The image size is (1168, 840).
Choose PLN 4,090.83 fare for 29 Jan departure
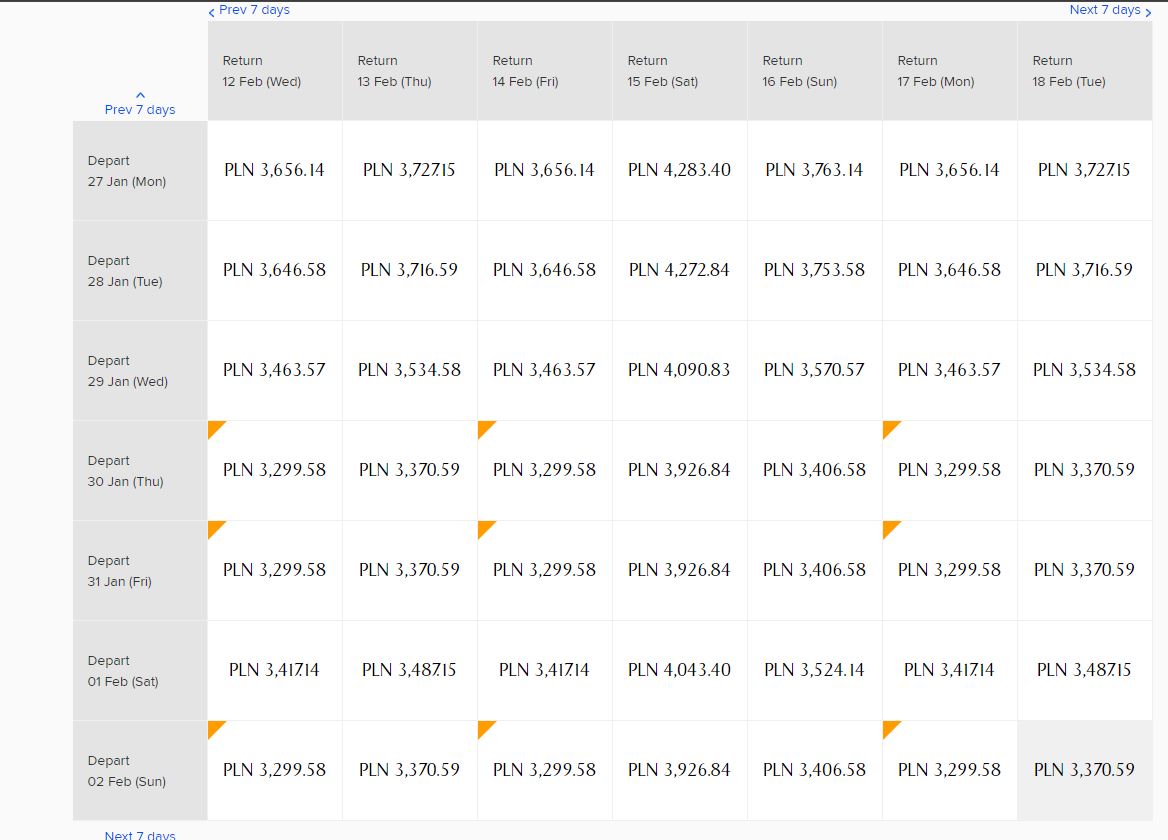point(679,370)
